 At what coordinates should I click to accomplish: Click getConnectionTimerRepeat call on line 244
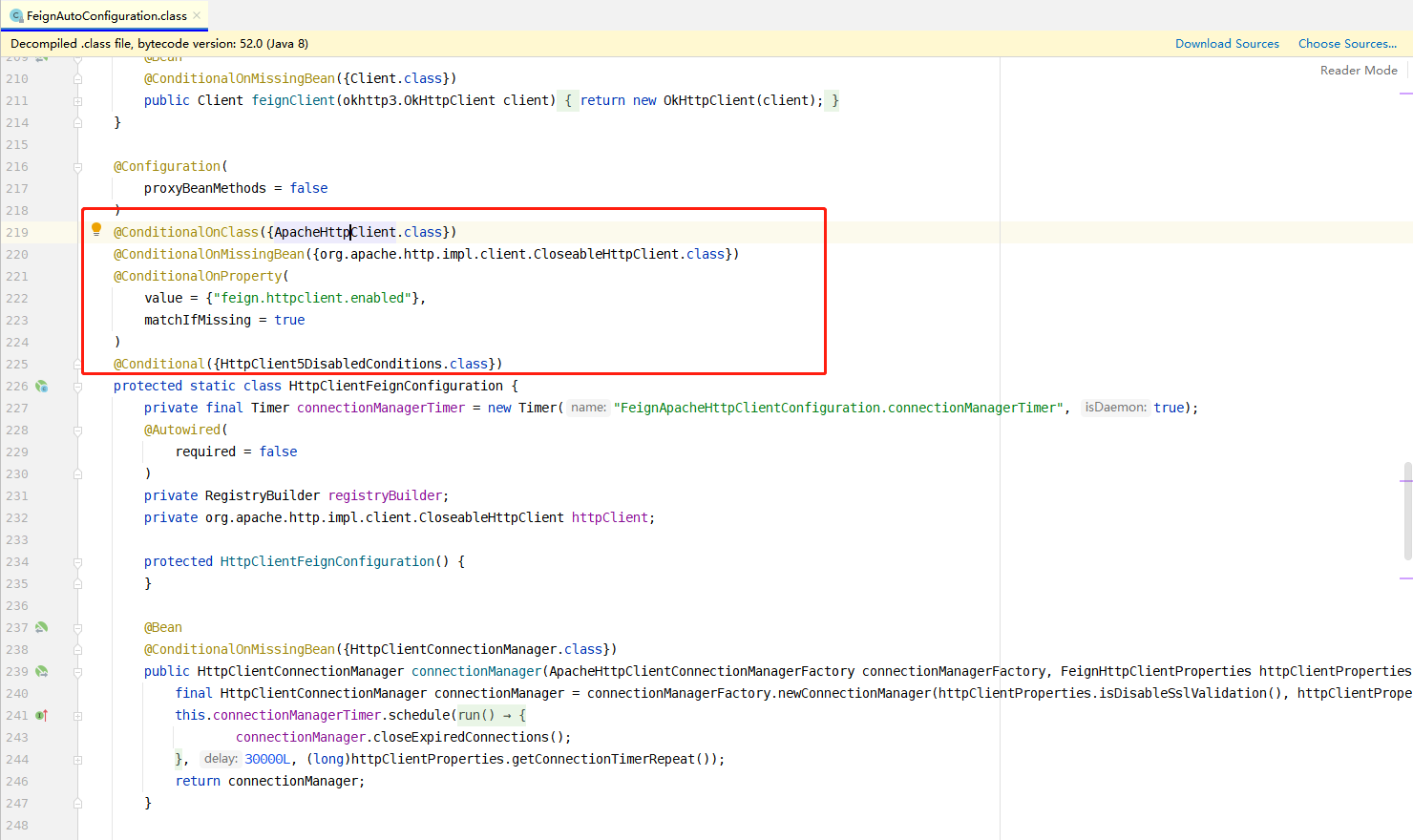pos(603,759)
